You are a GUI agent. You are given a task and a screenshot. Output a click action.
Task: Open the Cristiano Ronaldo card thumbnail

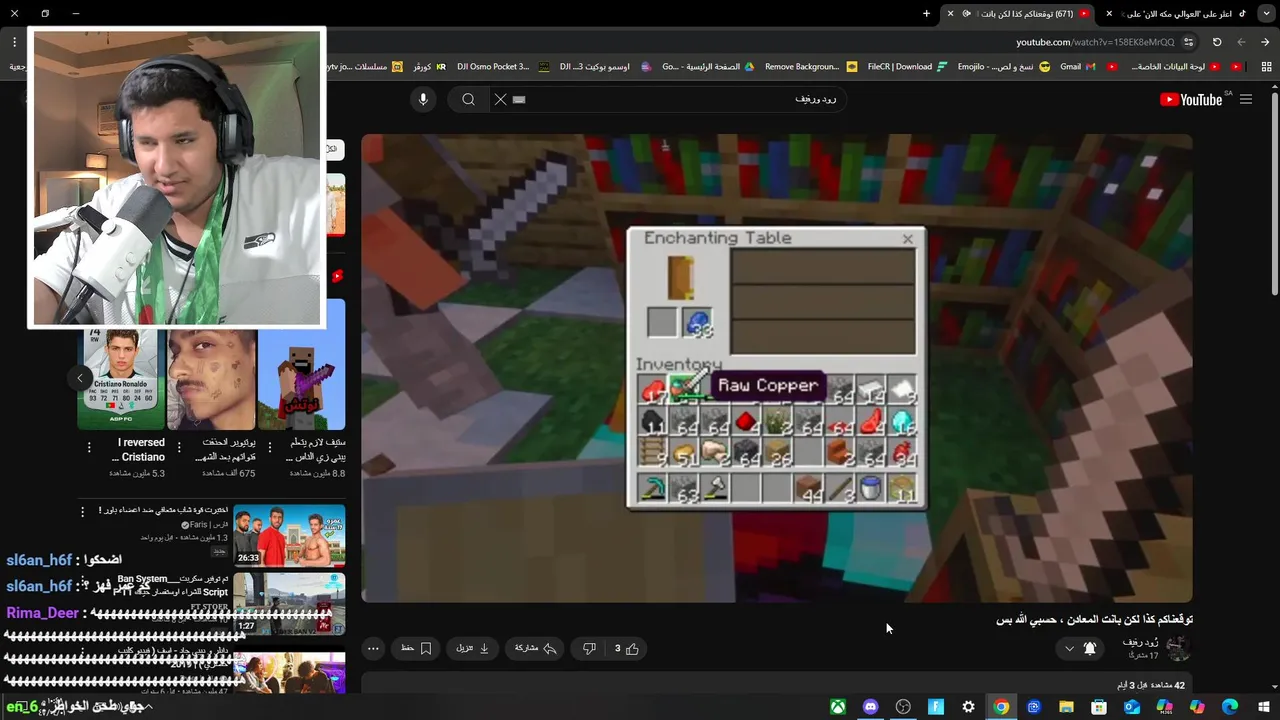click(x=121, y=379)
